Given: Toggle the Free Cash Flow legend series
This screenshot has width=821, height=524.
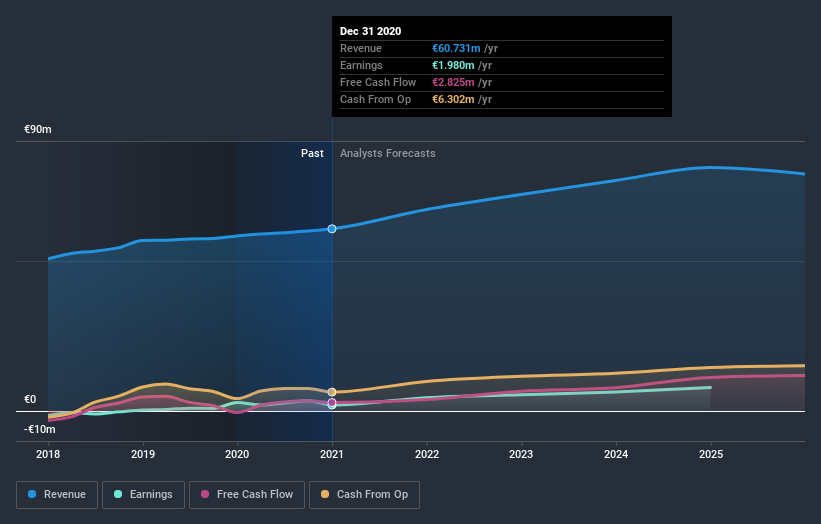Looking at the screenshot, I should coord(247,495).
